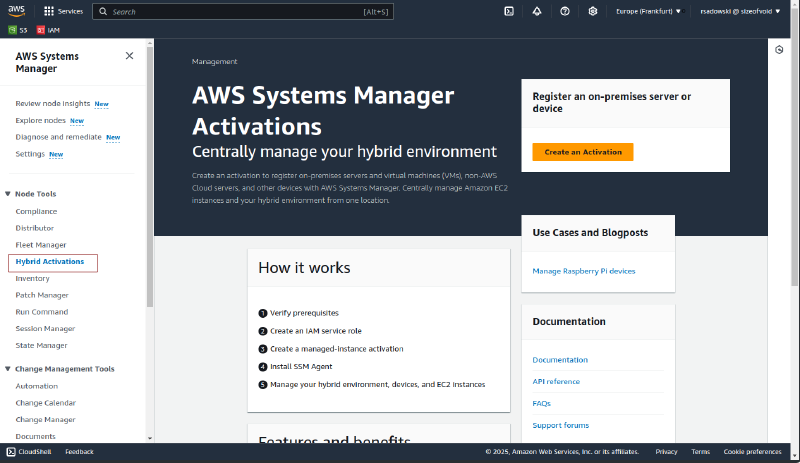
Task: Open the Manage Raspberry Pi devices link
Action: point(583,271)
